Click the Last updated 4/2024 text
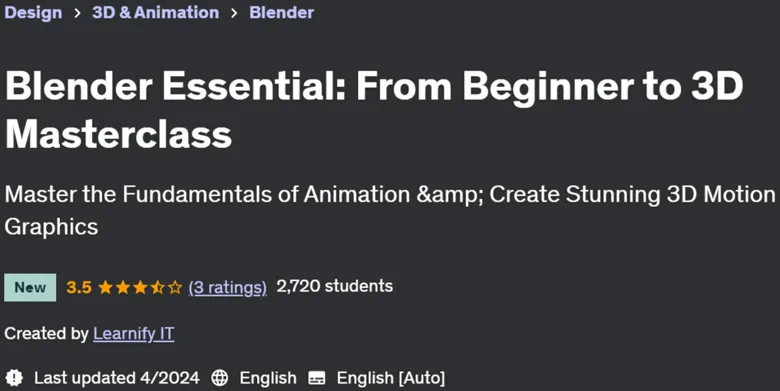The image size is (780, 391). (x=117, y=378)
